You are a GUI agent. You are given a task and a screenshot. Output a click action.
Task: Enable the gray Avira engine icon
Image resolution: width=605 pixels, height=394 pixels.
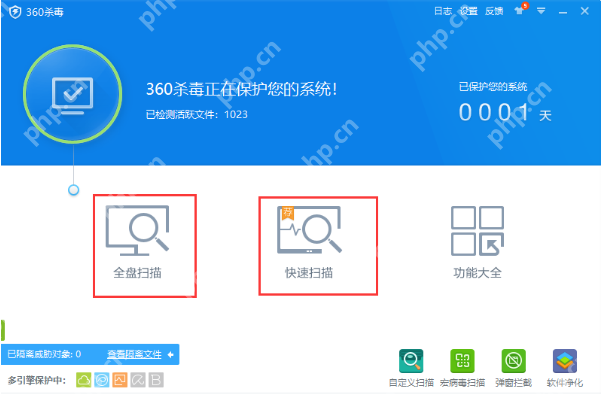pos(138,380)
